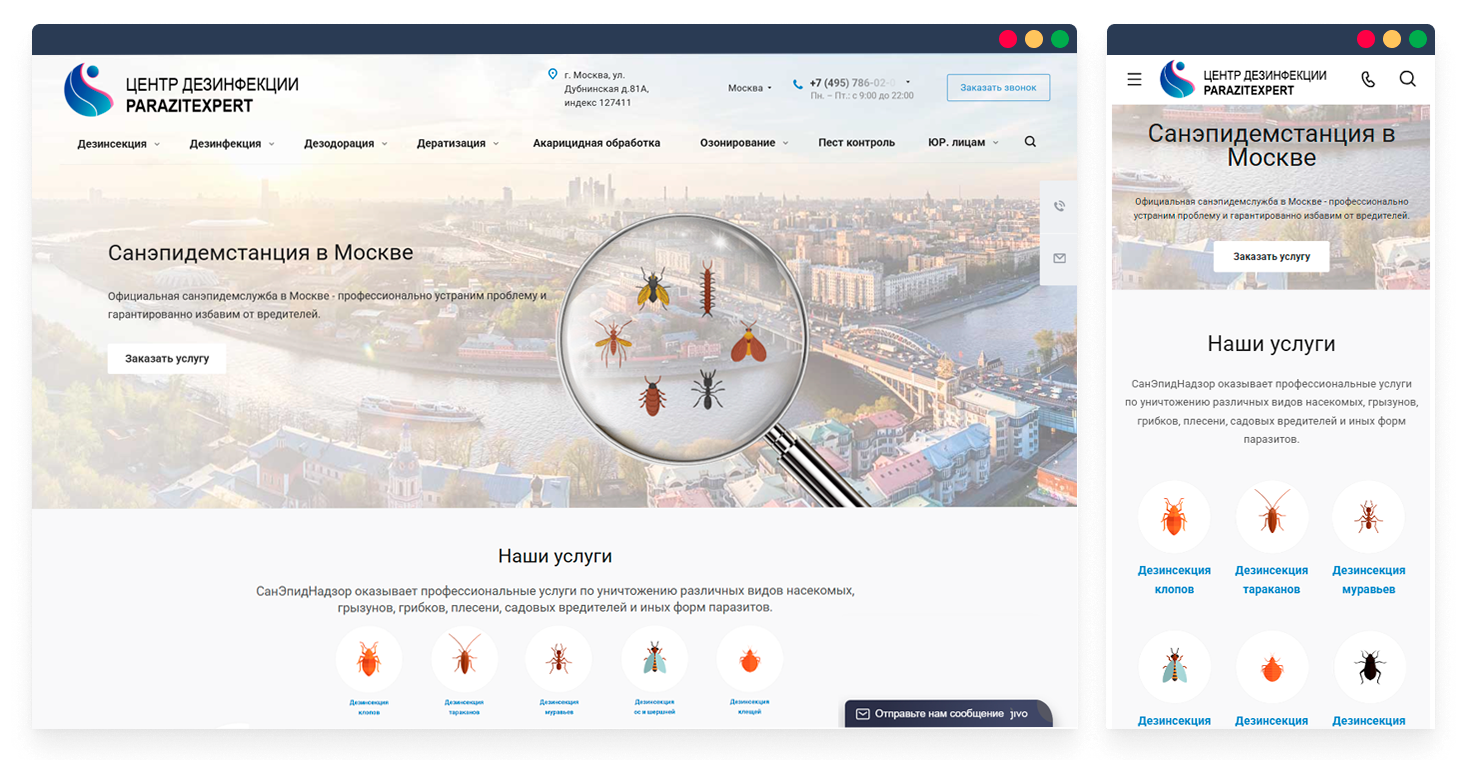Click the Заказать звонок button

pos(998,88)
